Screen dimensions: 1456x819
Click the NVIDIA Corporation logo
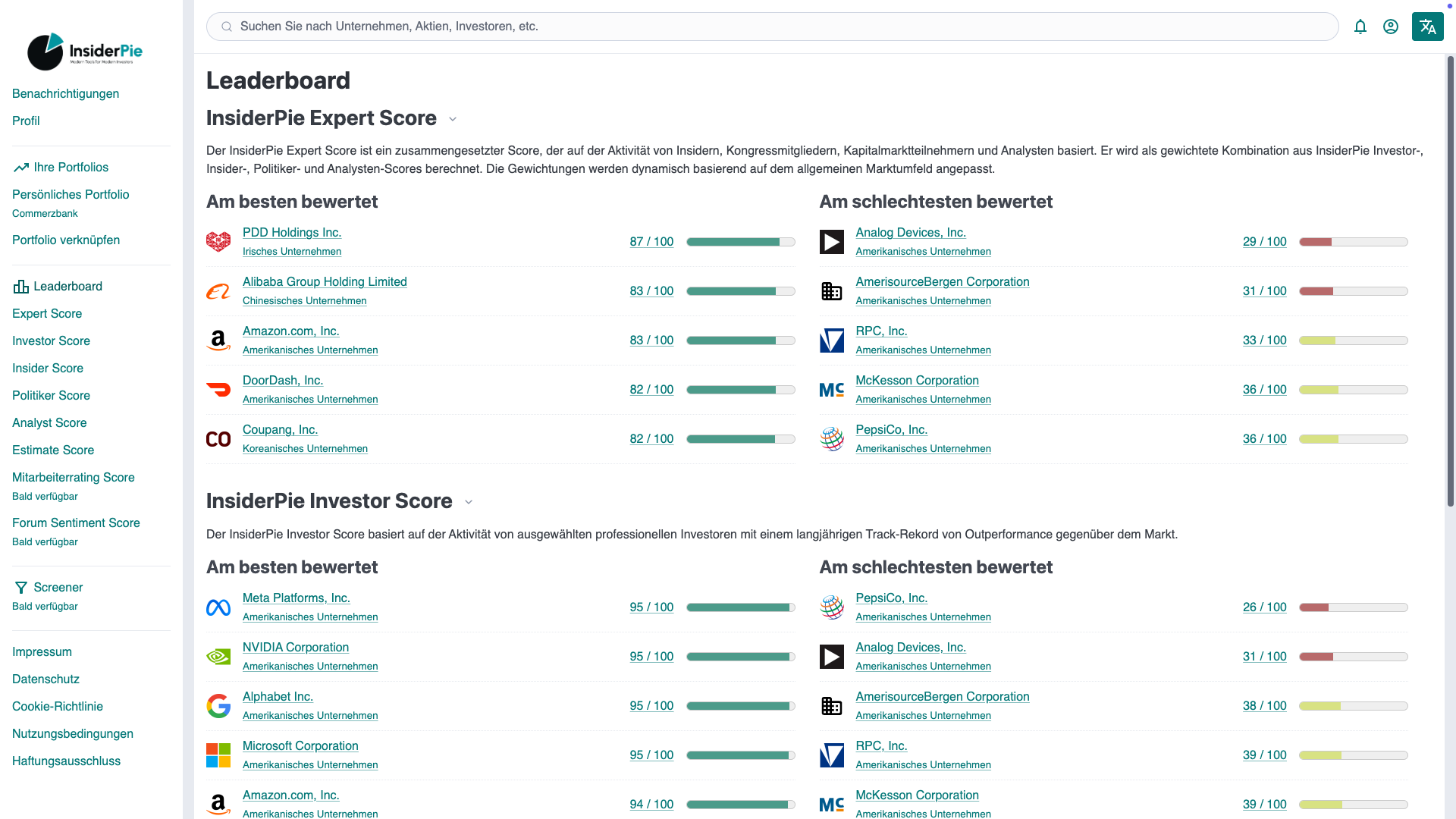[218, 657]
